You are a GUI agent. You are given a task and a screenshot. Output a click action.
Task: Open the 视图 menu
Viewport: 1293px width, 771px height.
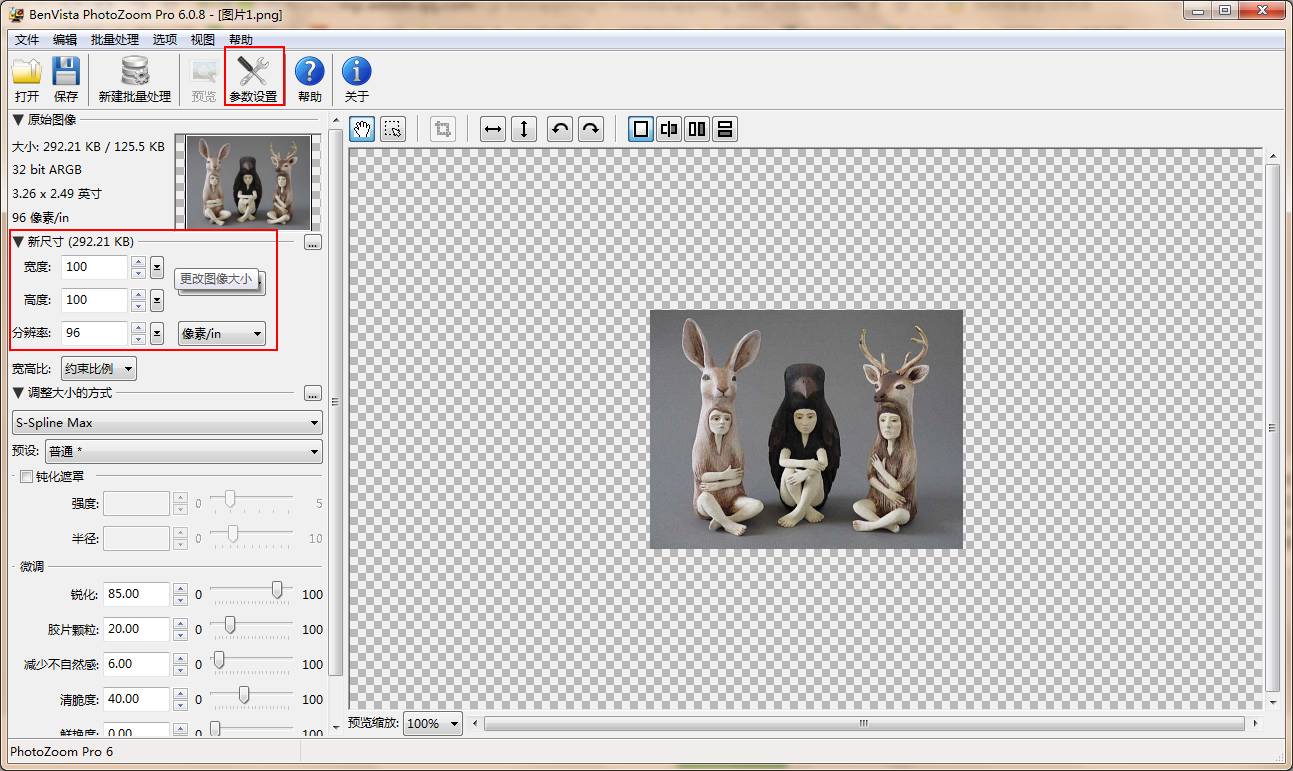pos(203,40)
